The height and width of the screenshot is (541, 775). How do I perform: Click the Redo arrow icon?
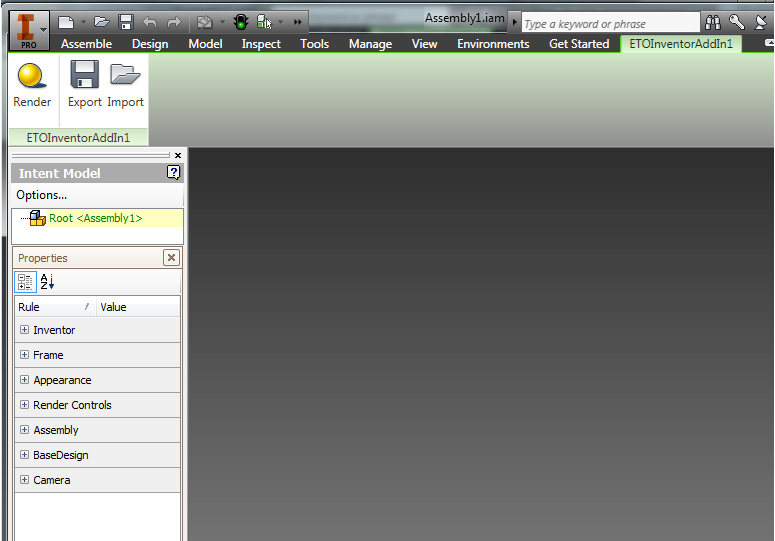pos(174,22)
